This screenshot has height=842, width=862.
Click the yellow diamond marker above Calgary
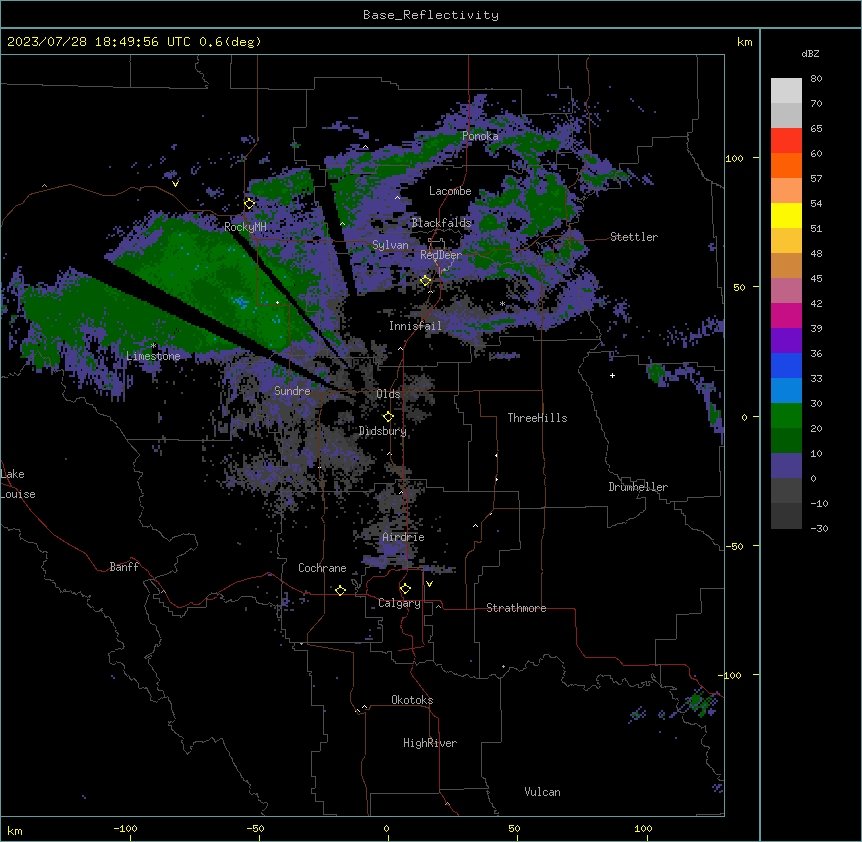(405, 589)
